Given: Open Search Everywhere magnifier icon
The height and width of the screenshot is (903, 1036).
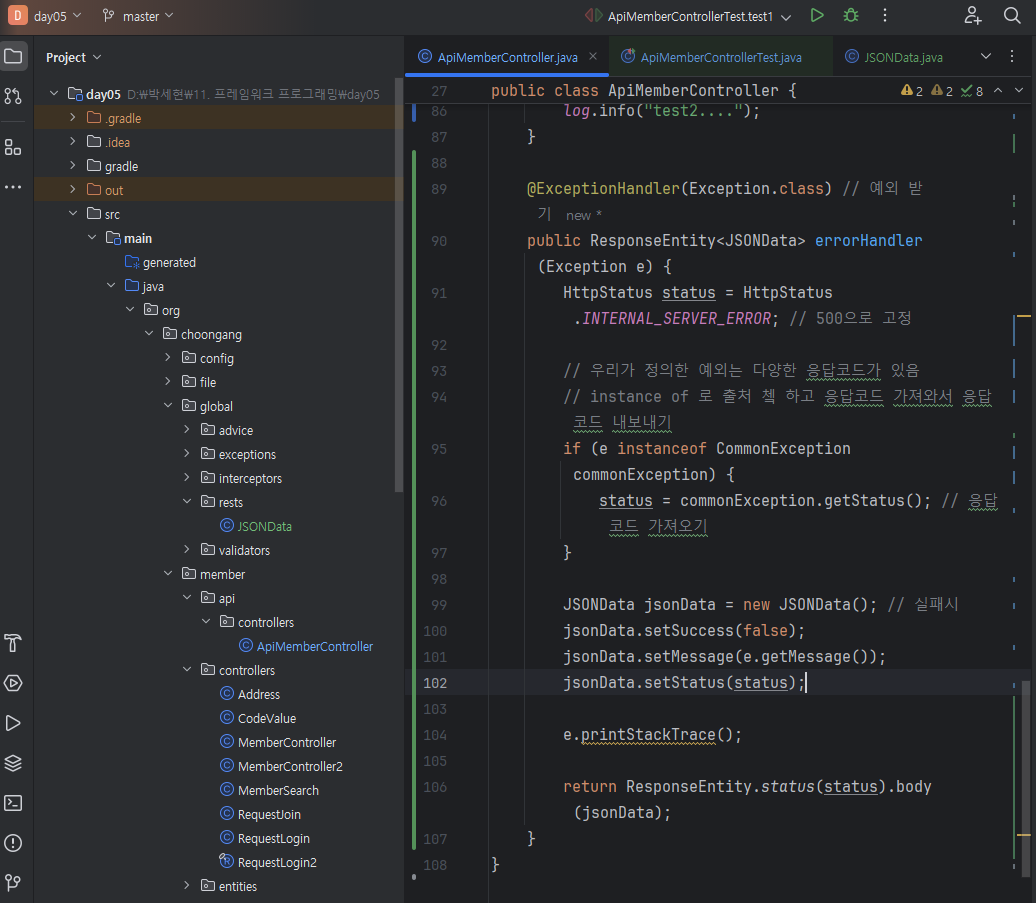Looking at the screenshot, I should [x=1012, y=16].
